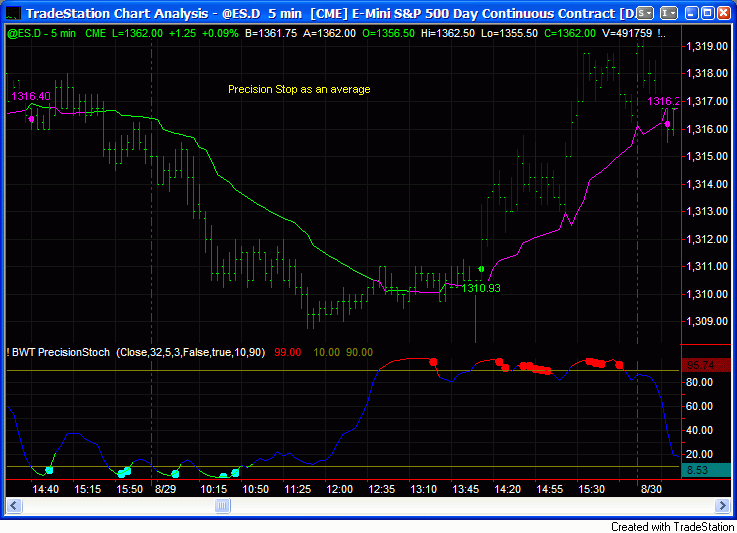Click the '14:40' time axis label

46,489
